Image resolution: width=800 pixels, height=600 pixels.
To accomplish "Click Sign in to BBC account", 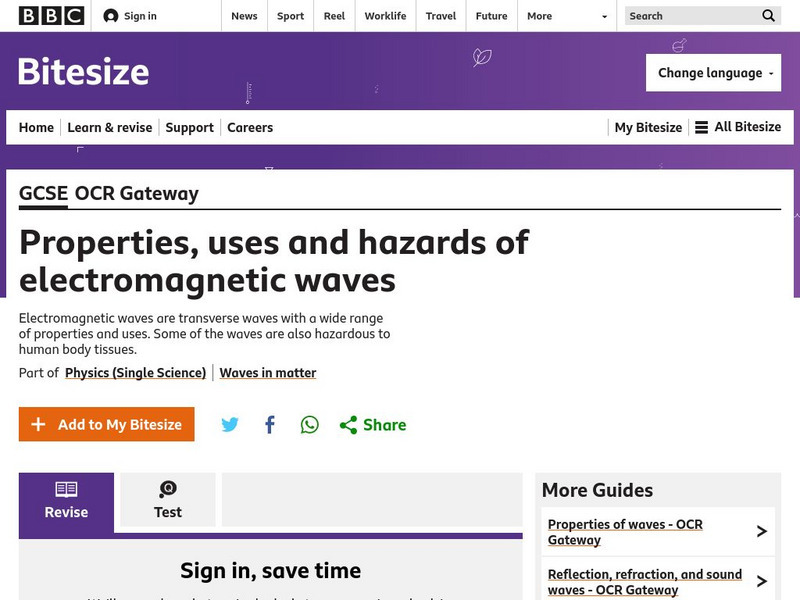I will pos(130,16).
